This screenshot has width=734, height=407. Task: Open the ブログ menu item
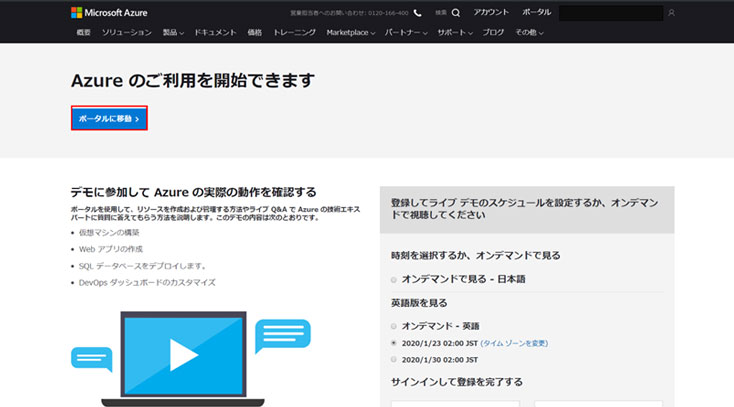pyautogui.click(x=493, y=32)
